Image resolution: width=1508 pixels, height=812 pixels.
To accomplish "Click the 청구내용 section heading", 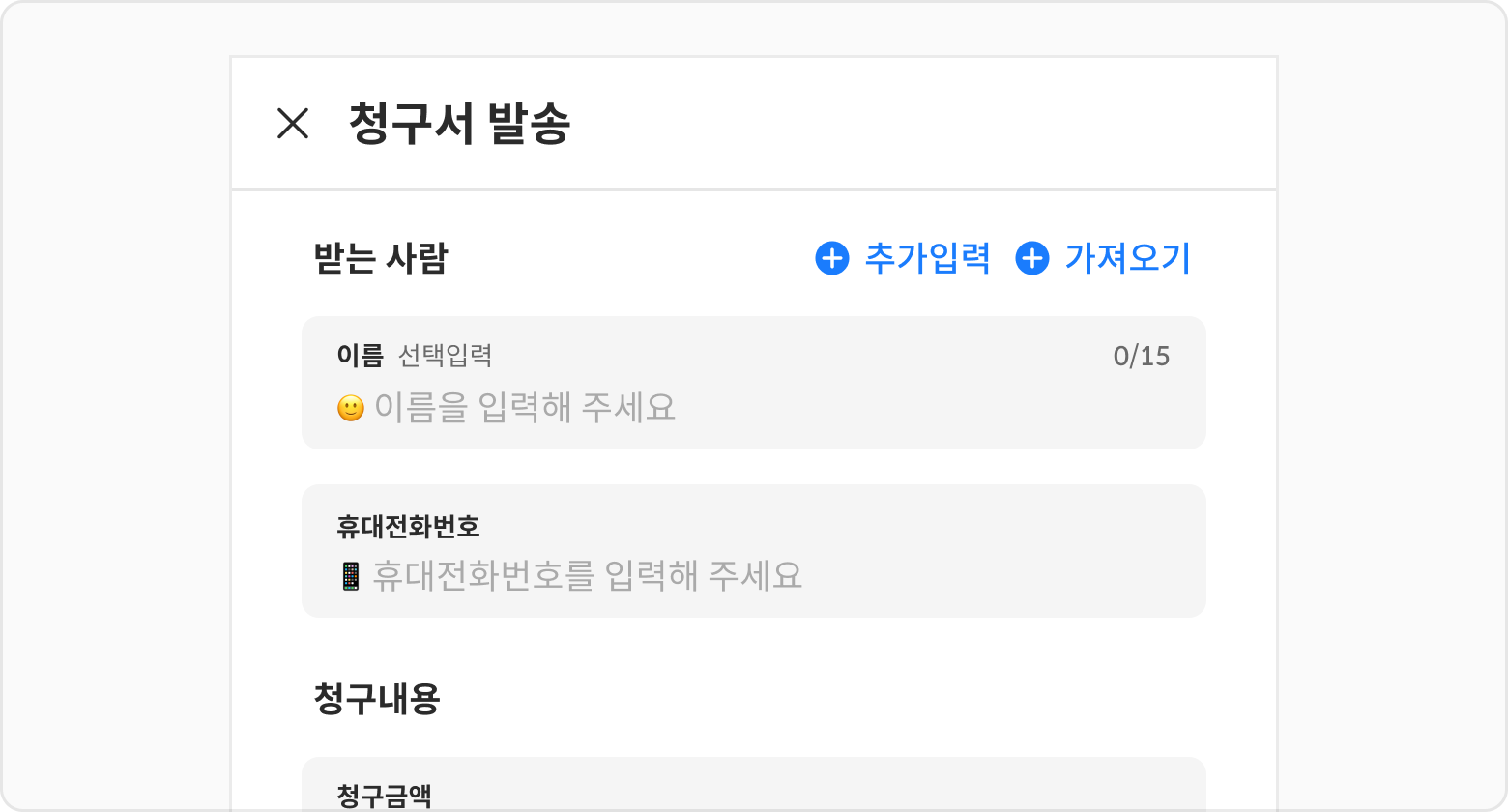I will [x=377, y=698].
